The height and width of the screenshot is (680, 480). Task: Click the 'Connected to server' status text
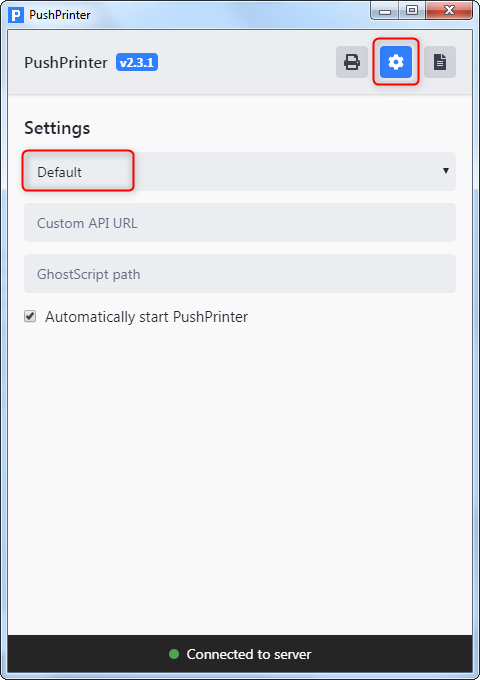coord(249,654)
